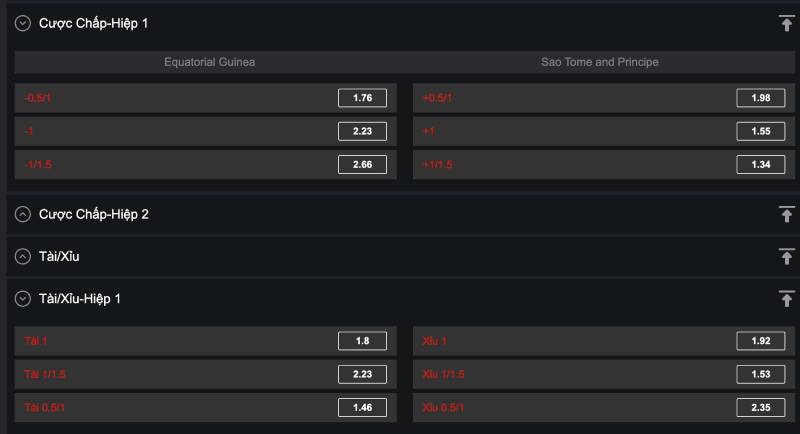
Task: Expand the Cược Chấp-Hiệp 2 section
Action: tap(23, 214)
